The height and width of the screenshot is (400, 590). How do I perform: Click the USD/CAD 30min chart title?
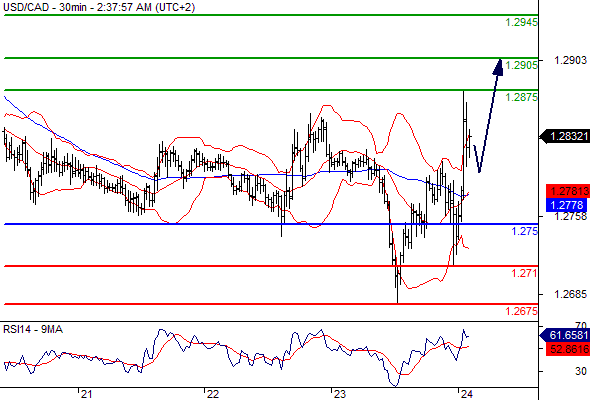pos(99,7)
